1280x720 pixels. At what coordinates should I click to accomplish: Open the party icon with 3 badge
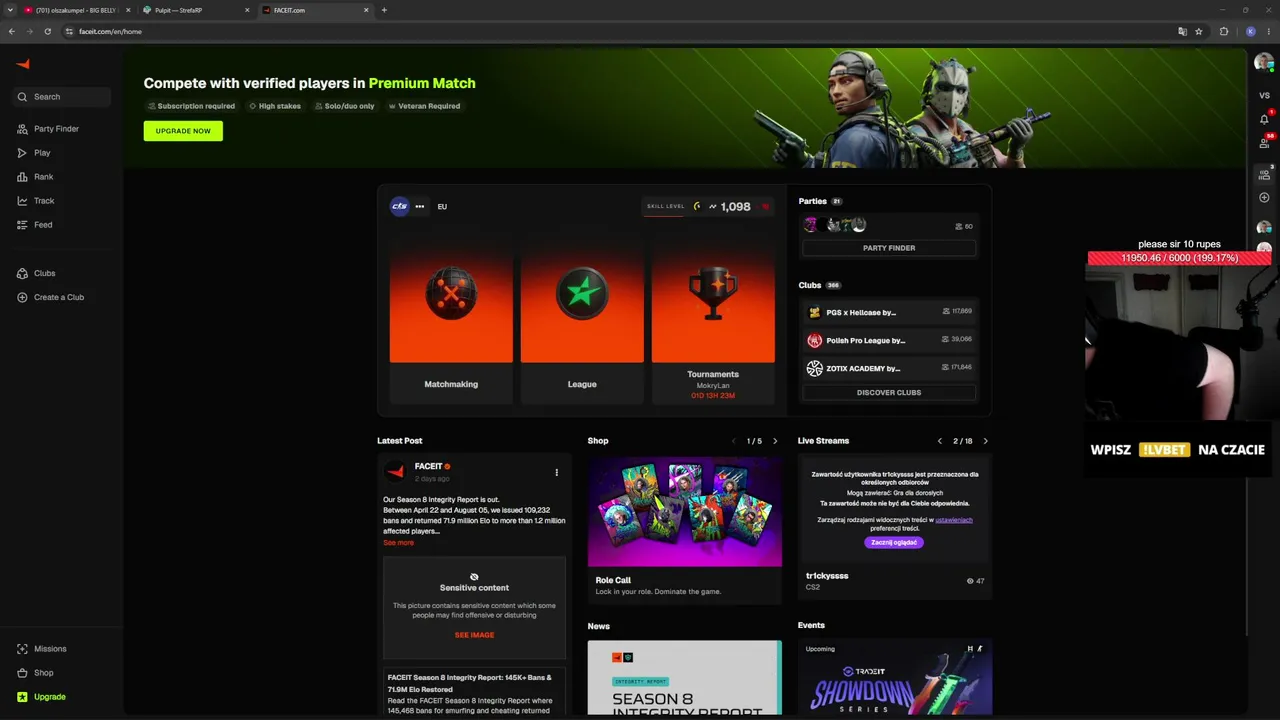(1264, 174)
